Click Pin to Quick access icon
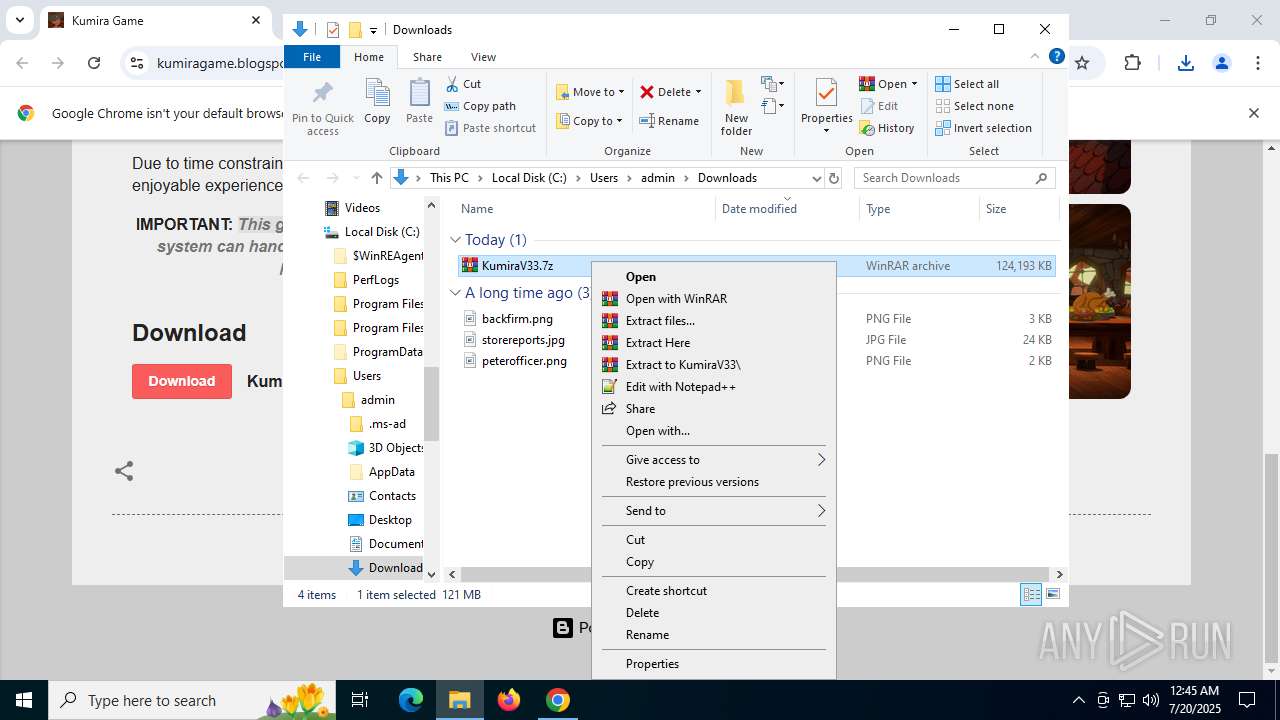 coord(322,94)
